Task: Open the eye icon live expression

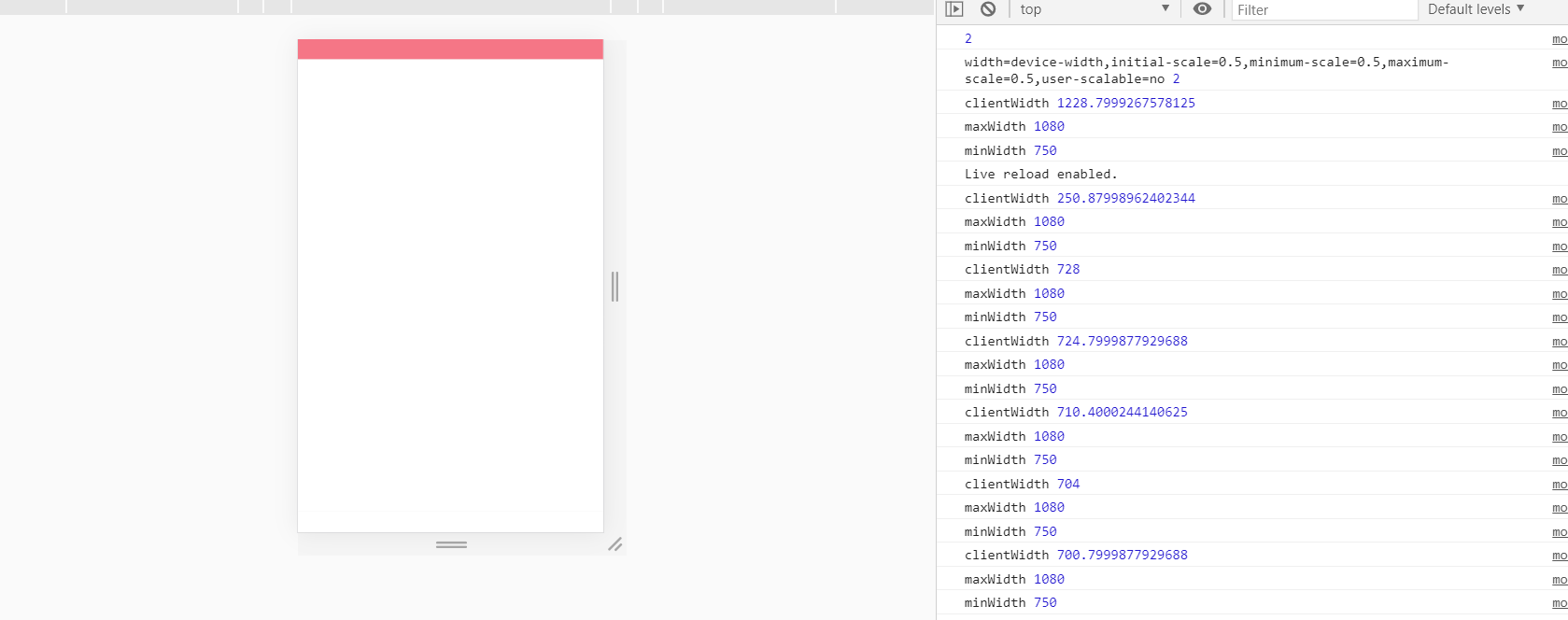Action: point(1203,9)
